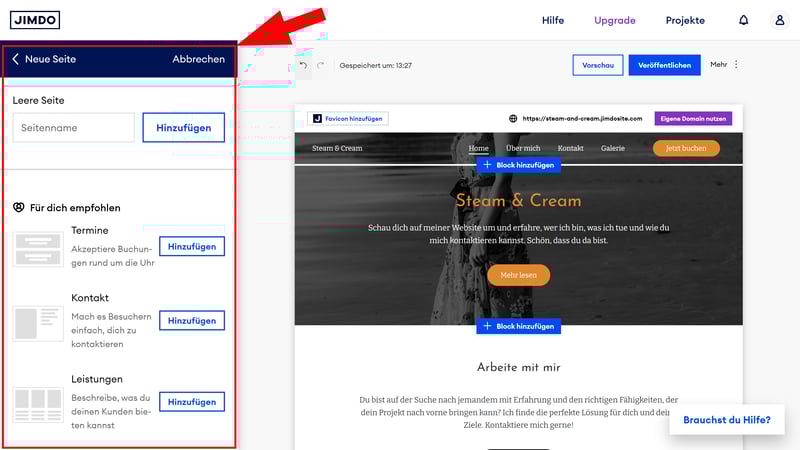The image size is (800, 450).
Task: Select Galerie in site navigation
Action: tap(613, 148)
